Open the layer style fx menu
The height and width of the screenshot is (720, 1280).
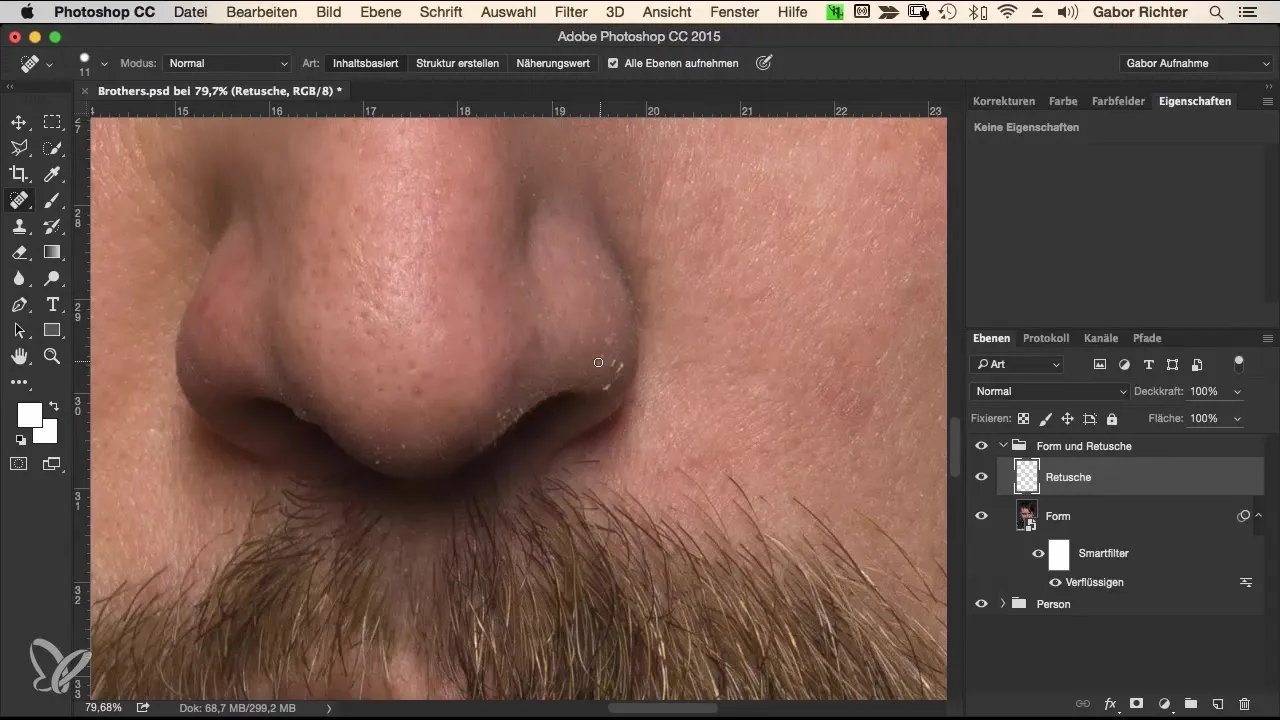[x=1110, y=704]
